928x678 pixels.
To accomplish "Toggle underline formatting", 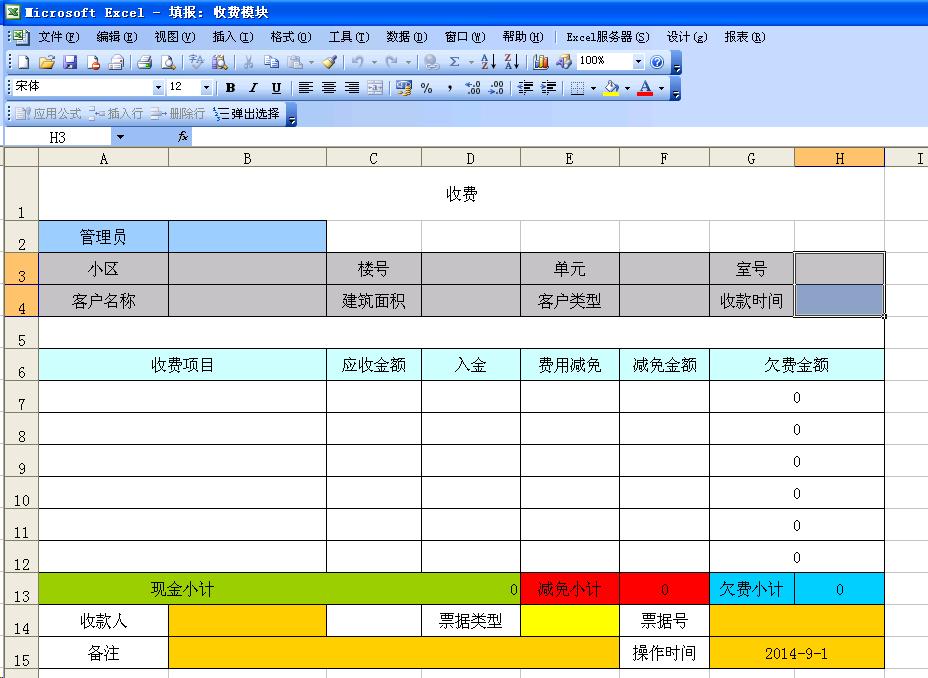I will (276, 88).
